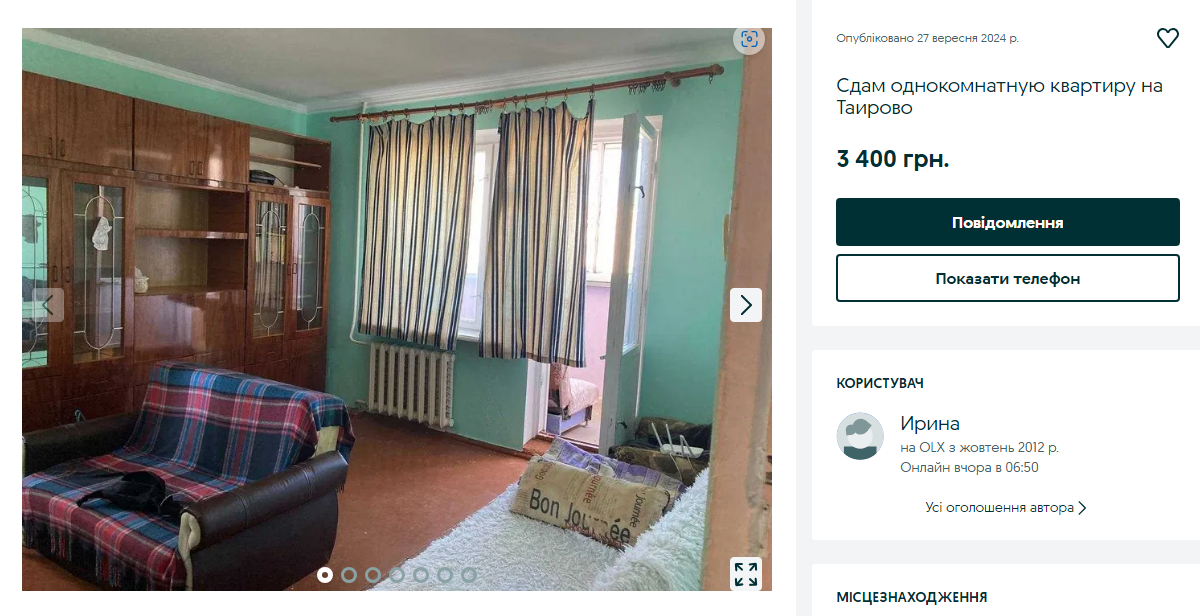
Task: Open visual search icon on photo
Action: click(x=748, y=40)
